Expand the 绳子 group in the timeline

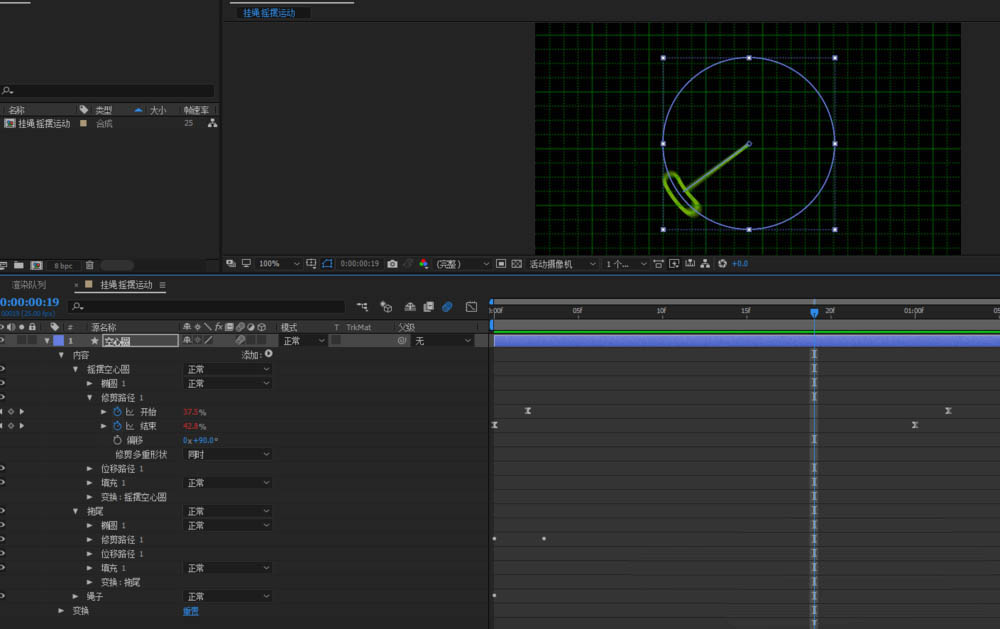[x=75, y=596]
